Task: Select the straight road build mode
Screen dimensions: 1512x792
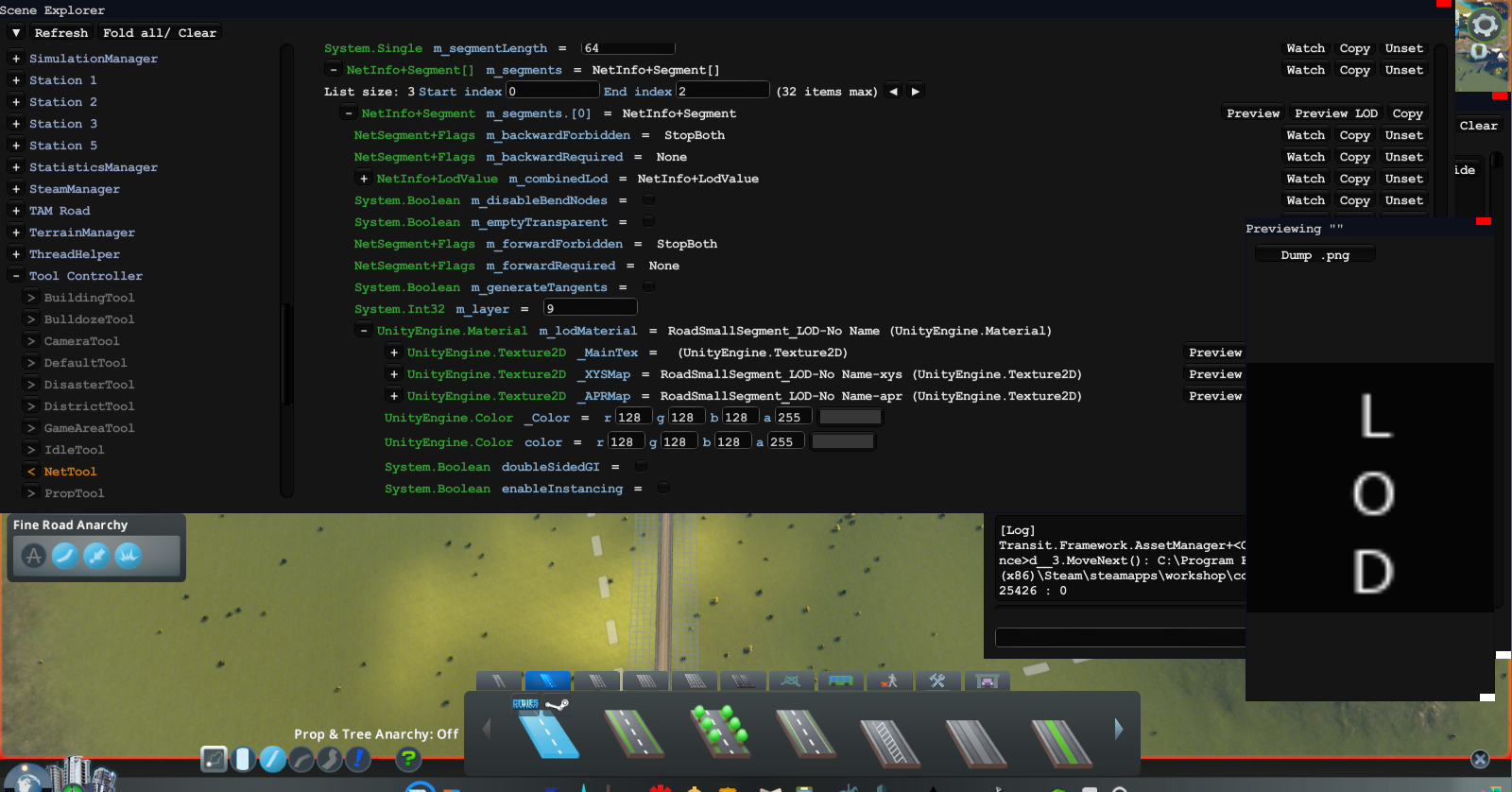Action: coord(272,758)
